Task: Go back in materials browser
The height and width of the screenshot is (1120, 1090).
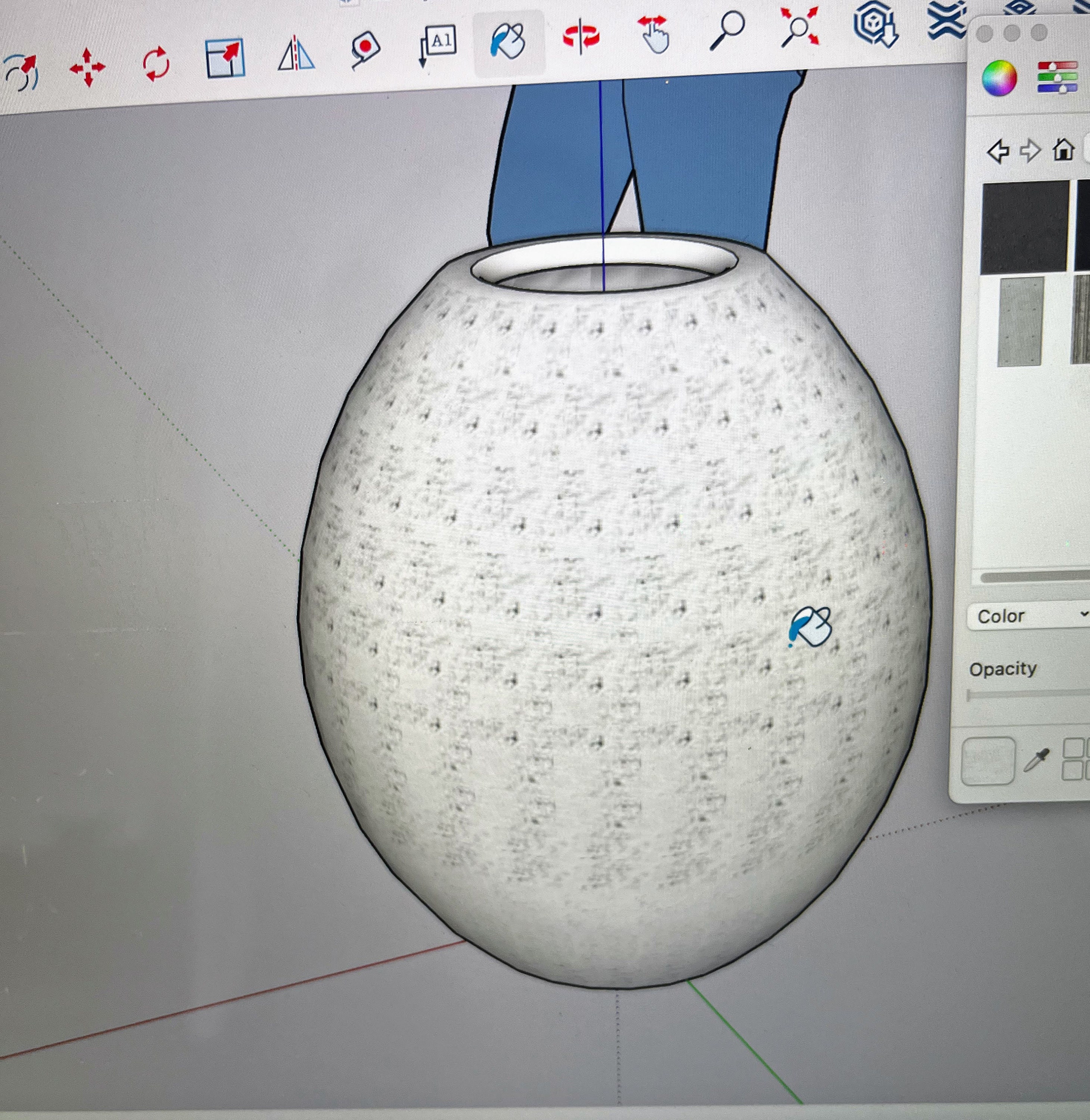Action: coord(999,151)
